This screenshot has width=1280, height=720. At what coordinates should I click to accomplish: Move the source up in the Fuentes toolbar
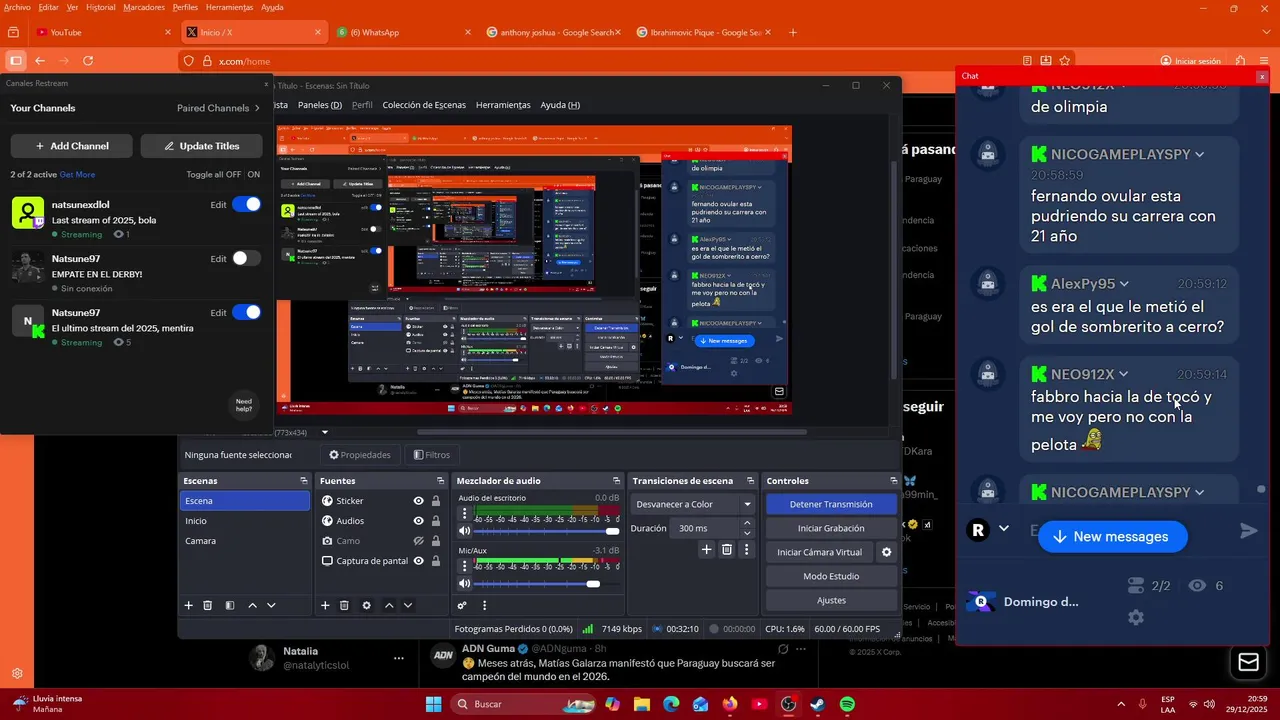(389, 605)
